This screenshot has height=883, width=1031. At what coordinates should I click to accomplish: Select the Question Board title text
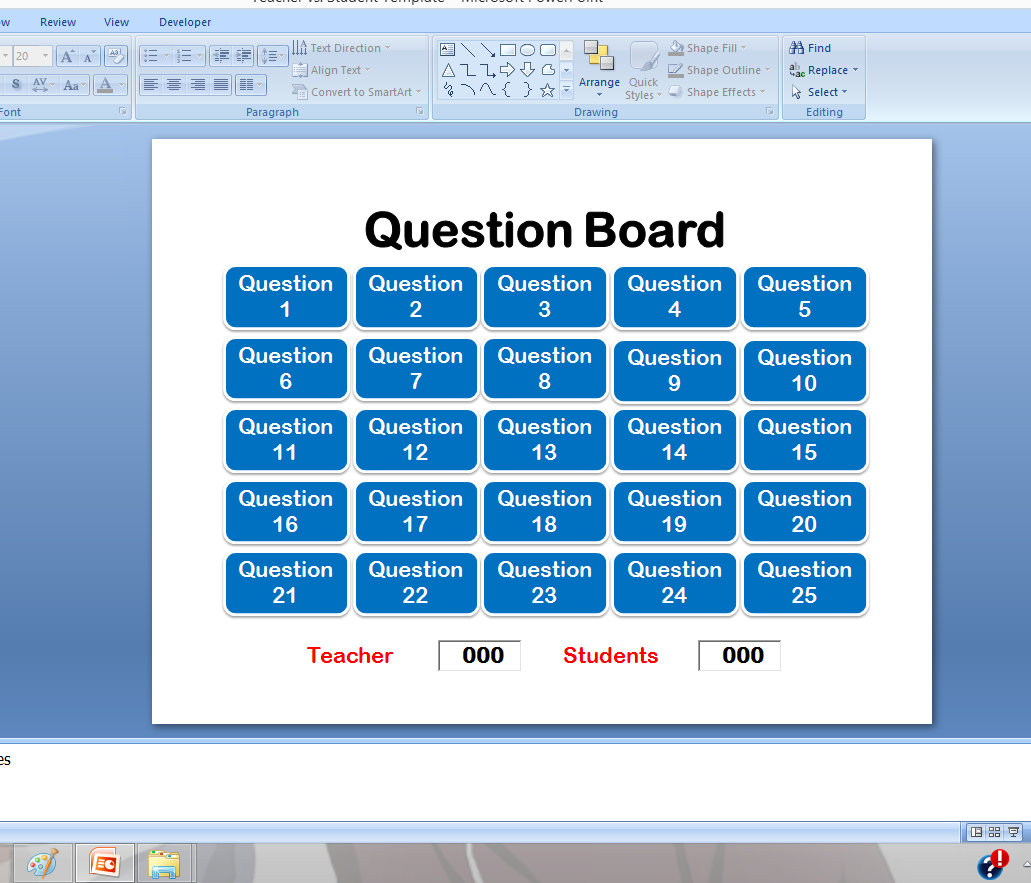tap(544, 230)
